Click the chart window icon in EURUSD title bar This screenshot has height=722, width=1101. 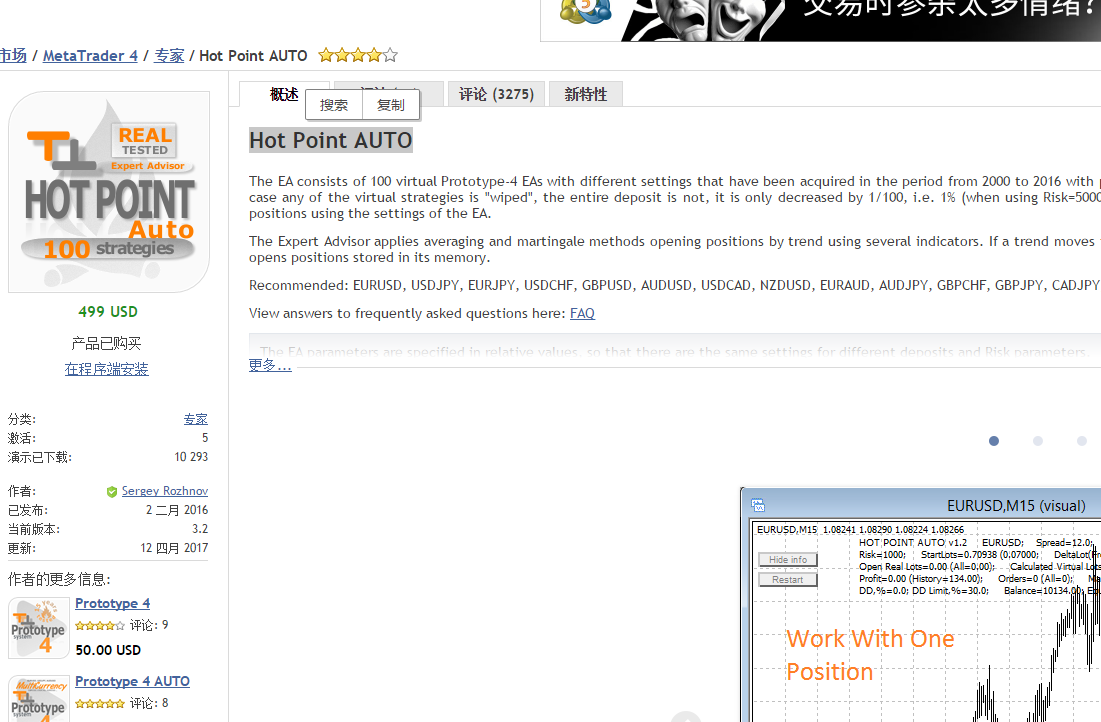coord(758,506)
